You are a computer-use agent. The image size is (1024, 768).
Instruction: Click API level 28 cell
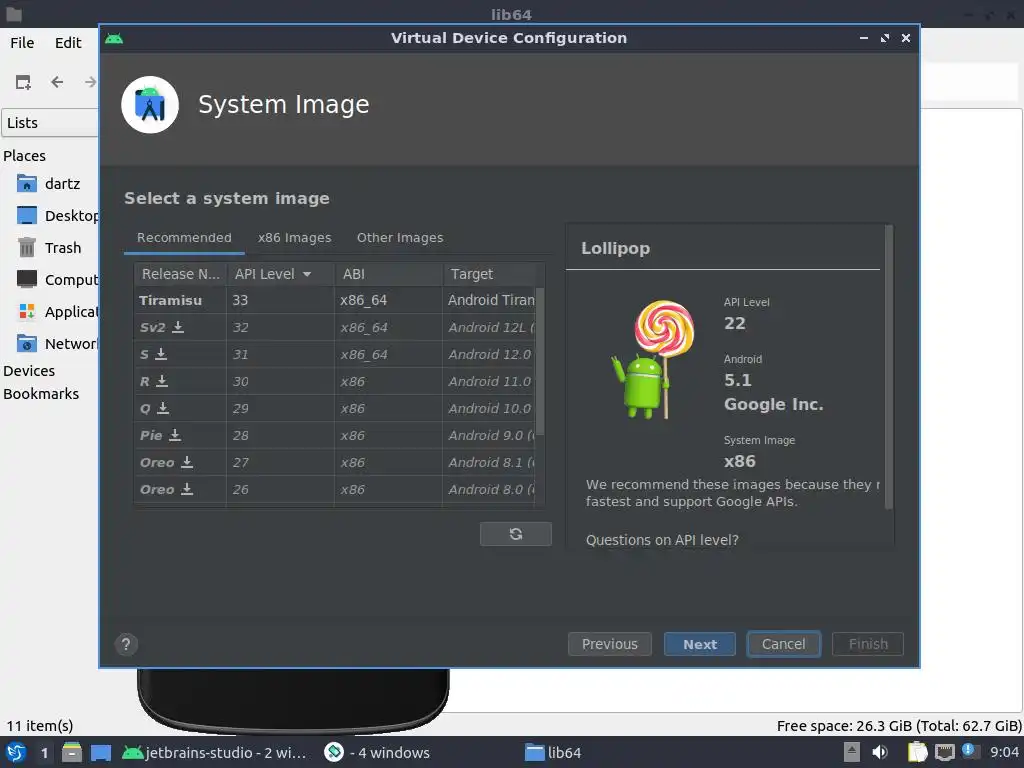tap(280, 435)
